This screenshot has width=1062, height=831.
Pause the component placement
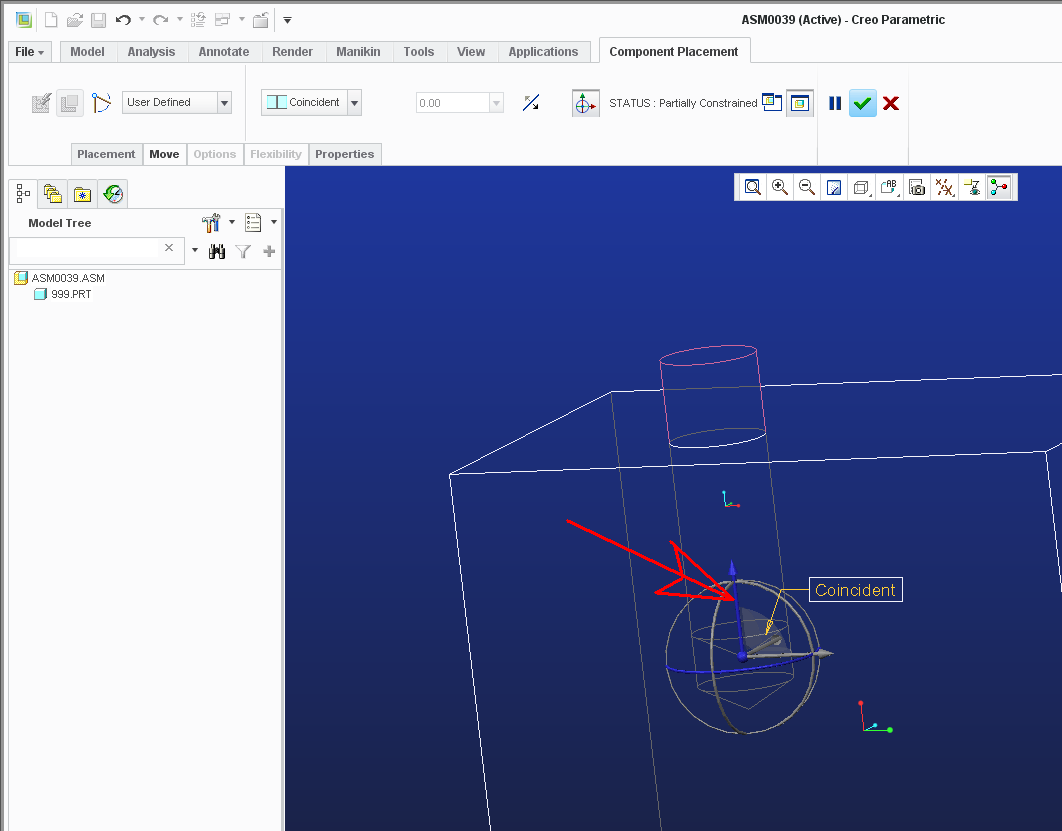point(835,103)
